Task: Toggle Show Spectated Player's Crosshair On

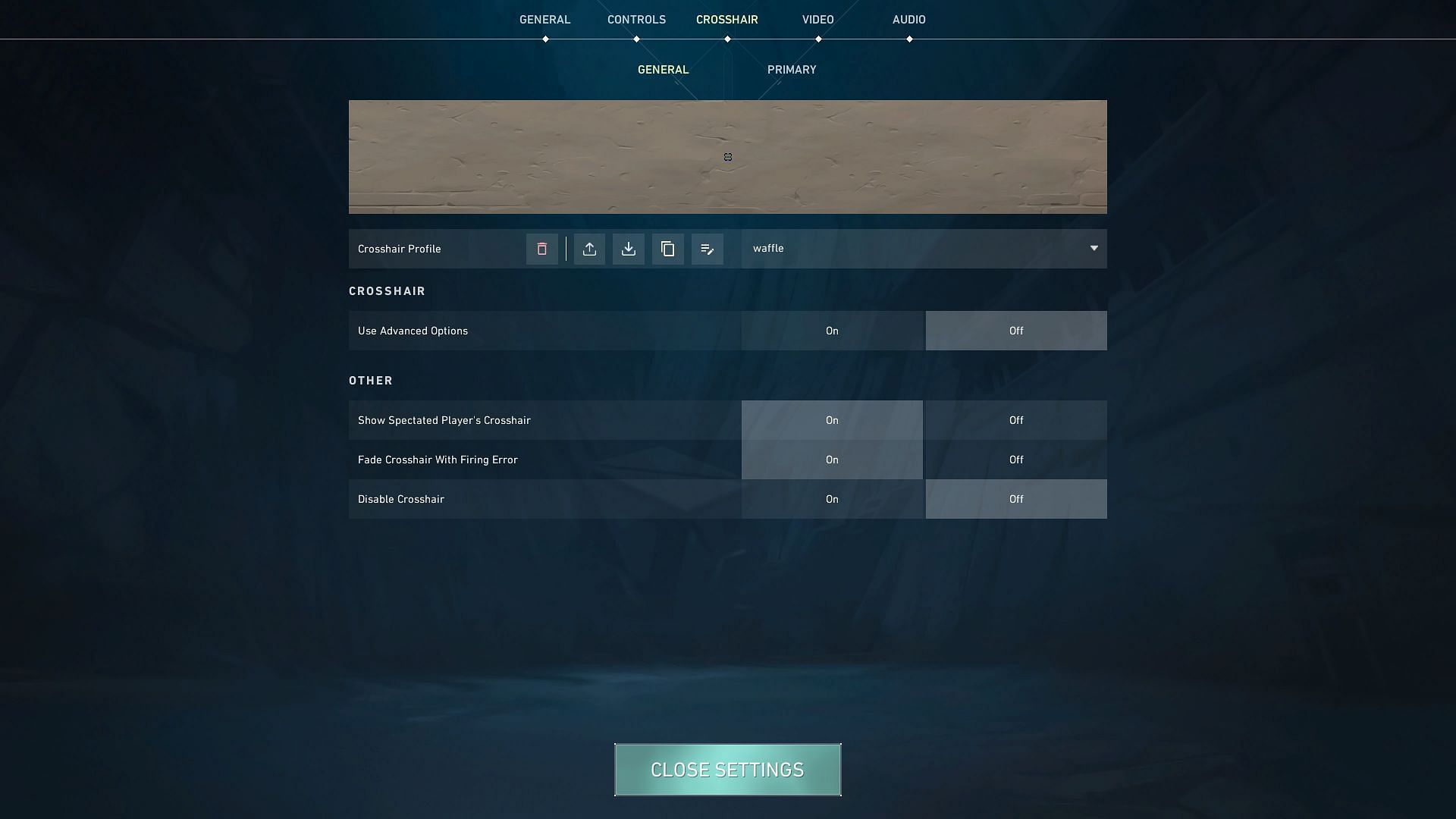Action: (x=832, y=419)
